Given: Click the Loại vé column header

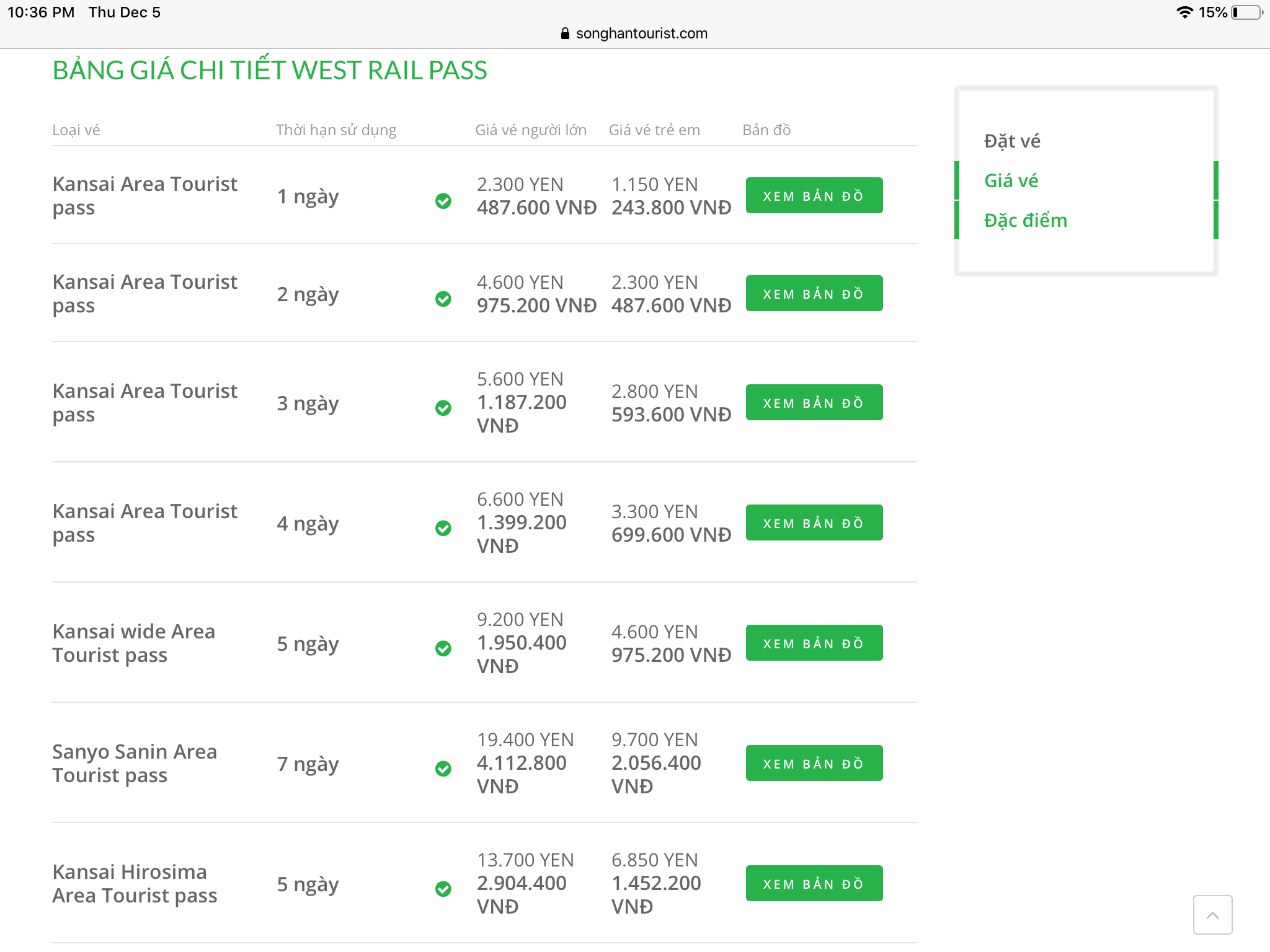Looking at the screenshot, I should point(76,130).
